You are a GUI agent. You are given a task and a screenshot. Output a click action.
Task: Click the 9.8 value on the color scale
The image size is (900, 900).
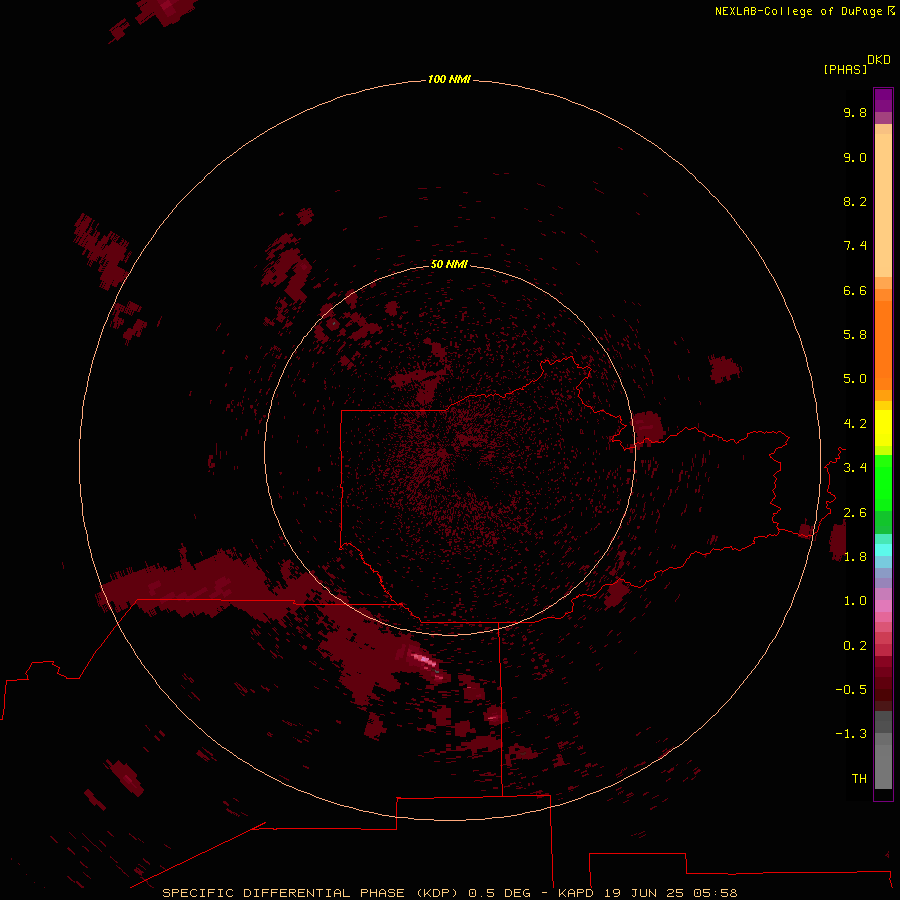pos(855,112)
